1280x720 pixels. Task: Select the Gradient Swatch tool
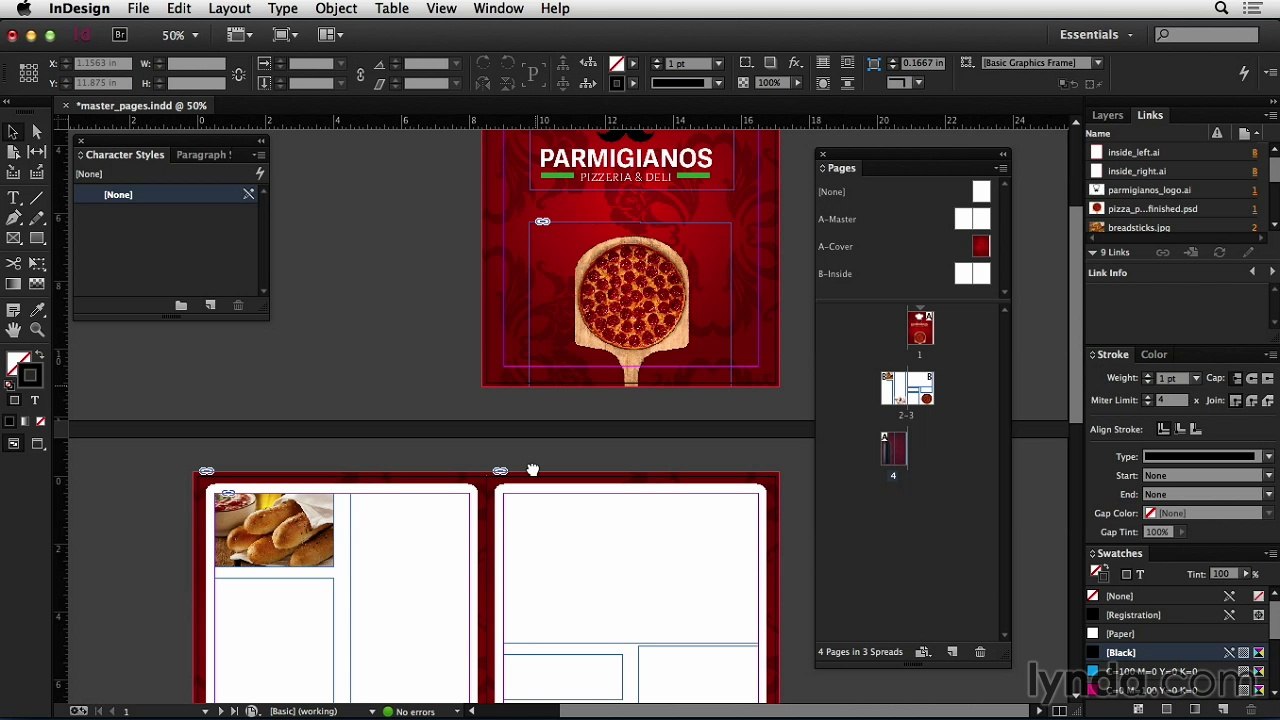click(x=13, y=284)
